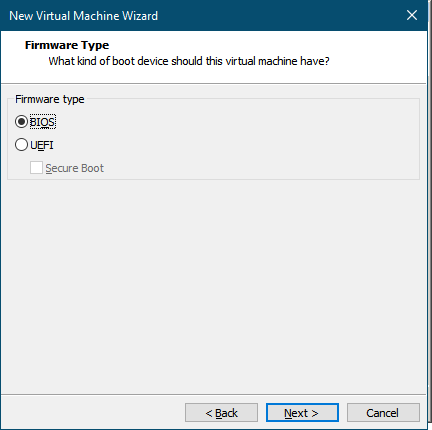Cancel the virtual machine wizard
The image size is (432, 430).
coord(383,413)
